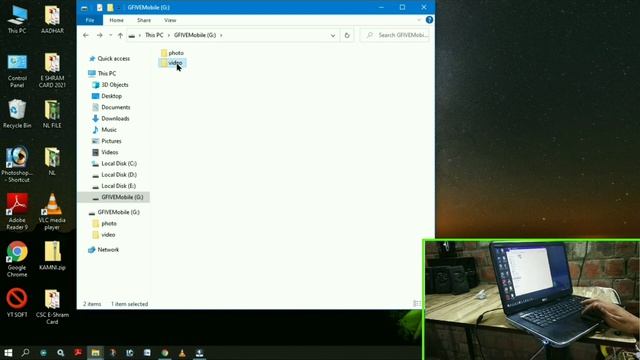Open Explorer help icon
The image size is (640, 360).
pos(429,20)
